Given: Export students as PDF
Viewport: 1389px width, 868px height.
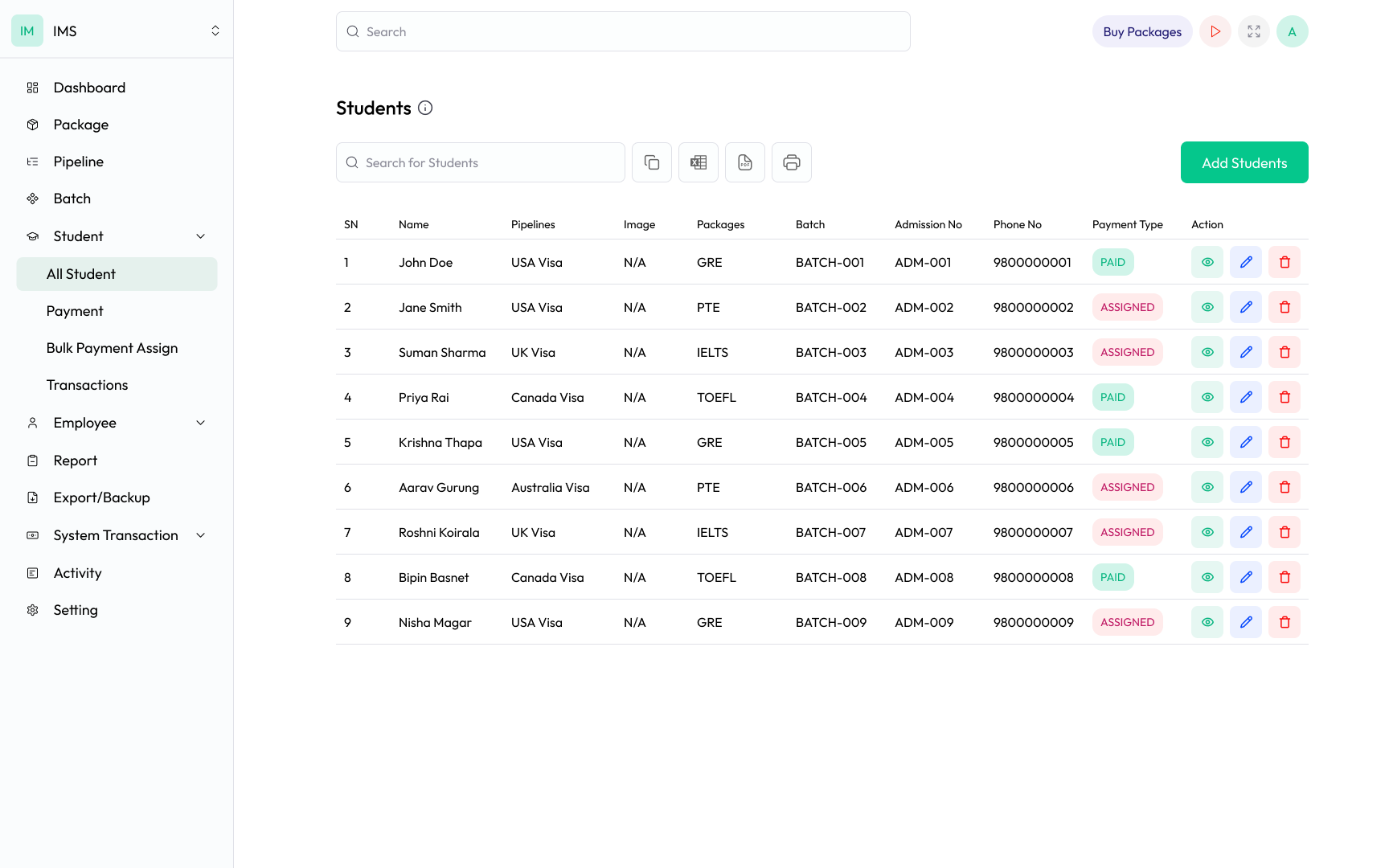Looking at the screenshot, I should [745, 162].
